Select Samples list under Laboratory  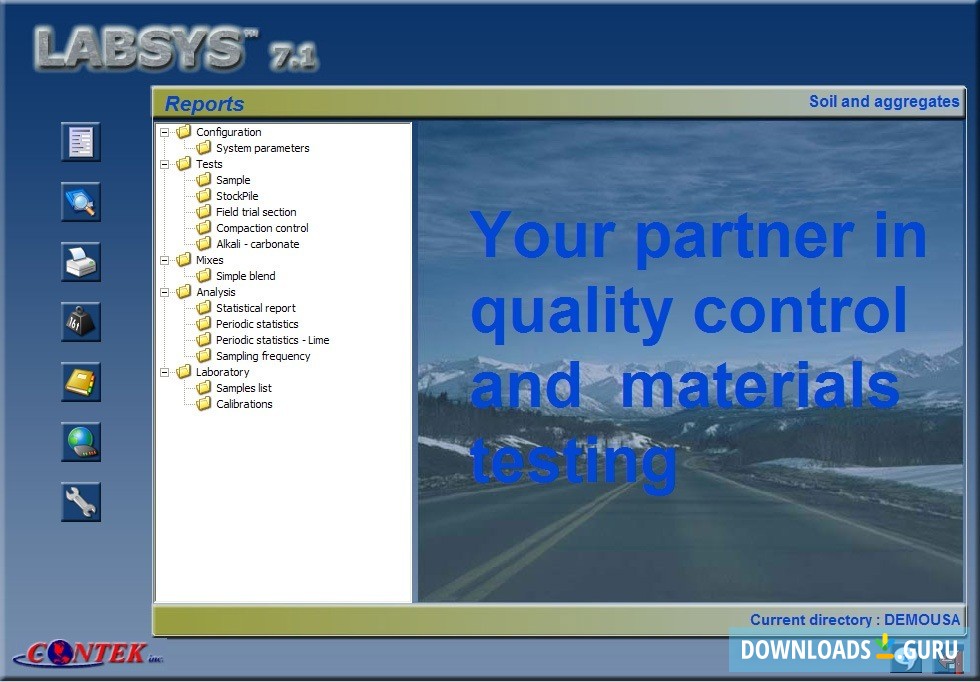tap(244, 388)
